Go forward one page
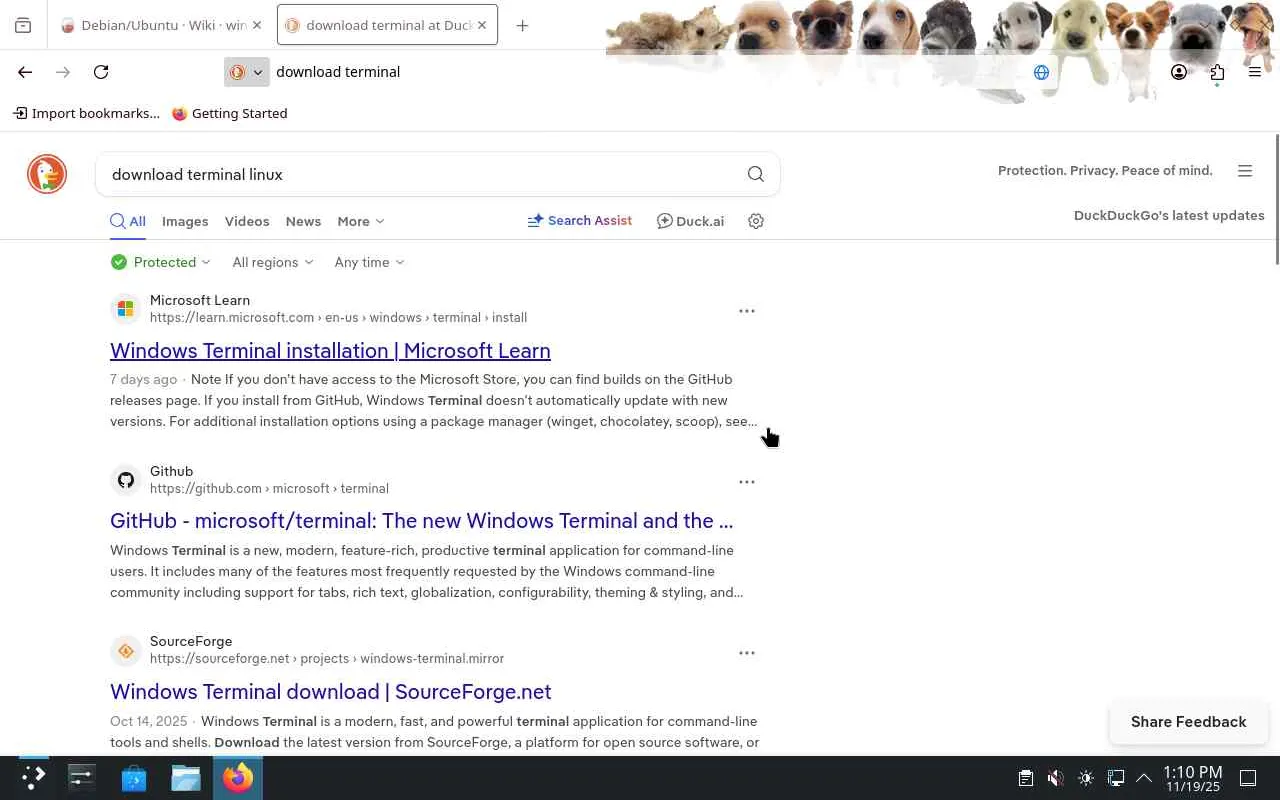The image size is (1280, 800). pyautogui.click(x=63, y=72)
